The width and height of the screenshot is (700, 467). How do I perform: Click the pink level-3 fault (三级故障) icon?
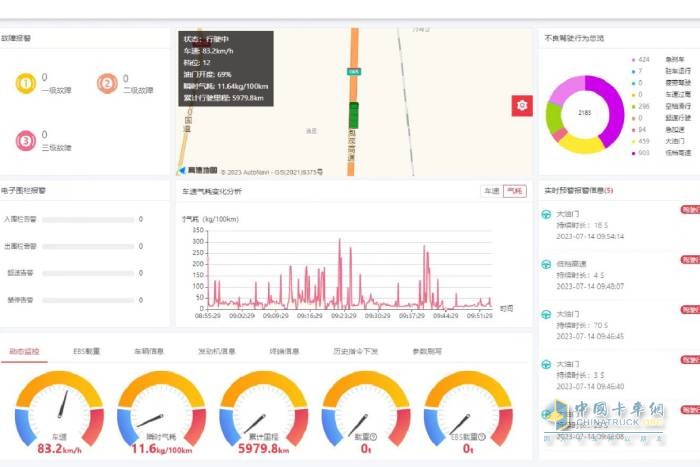(25, 141)
